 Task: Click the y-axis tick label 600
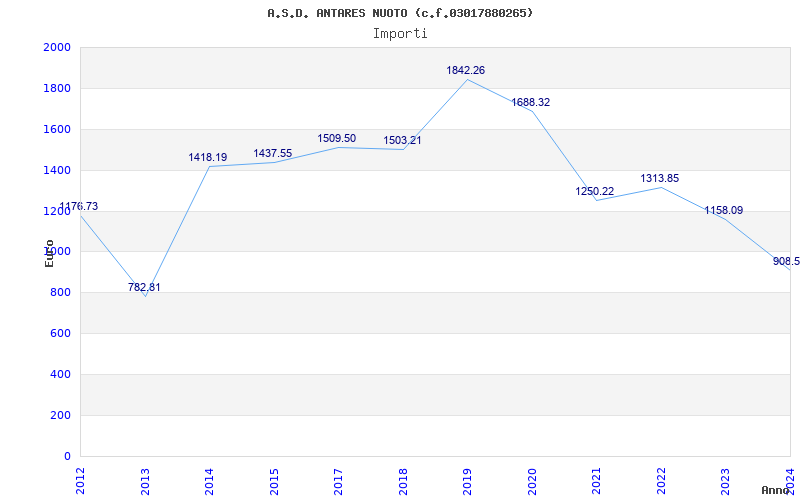tap(60, 334)
